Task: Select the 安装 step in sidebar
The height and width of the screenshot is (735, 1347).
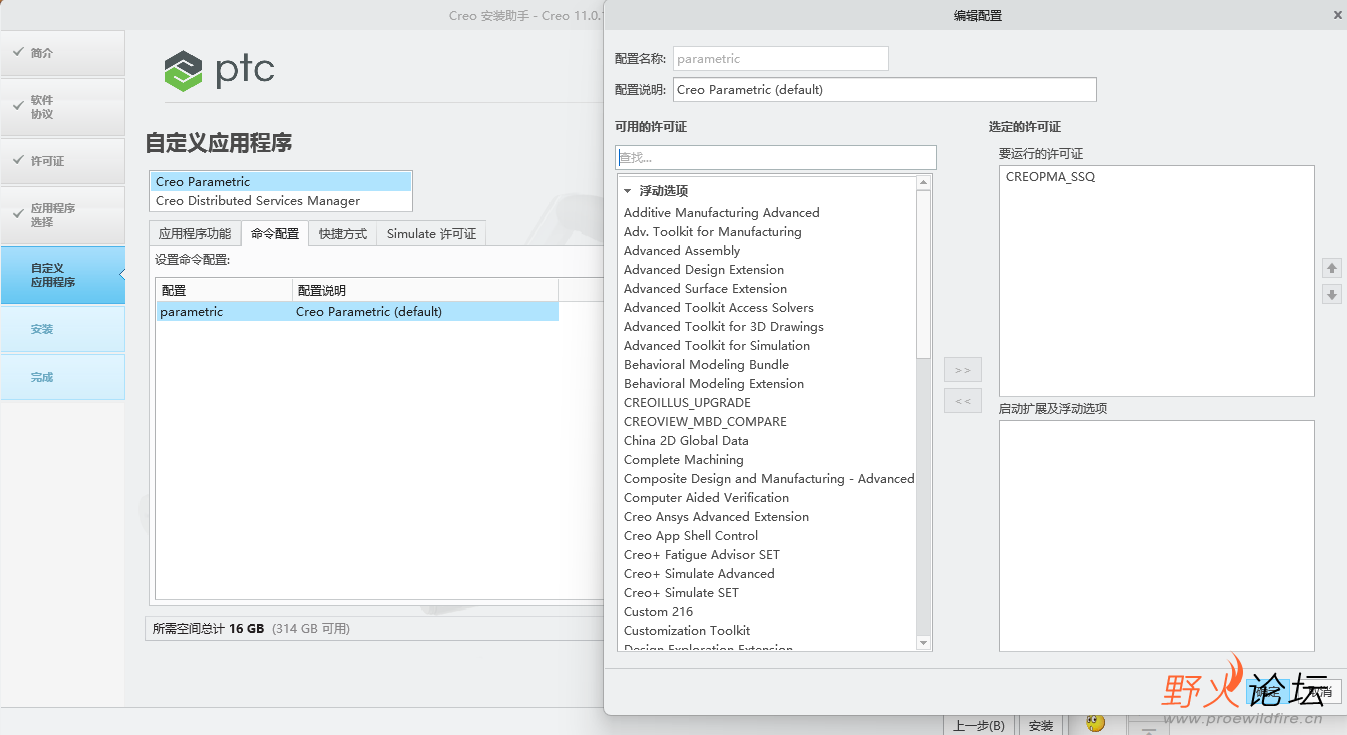Action: click(62, 329)
